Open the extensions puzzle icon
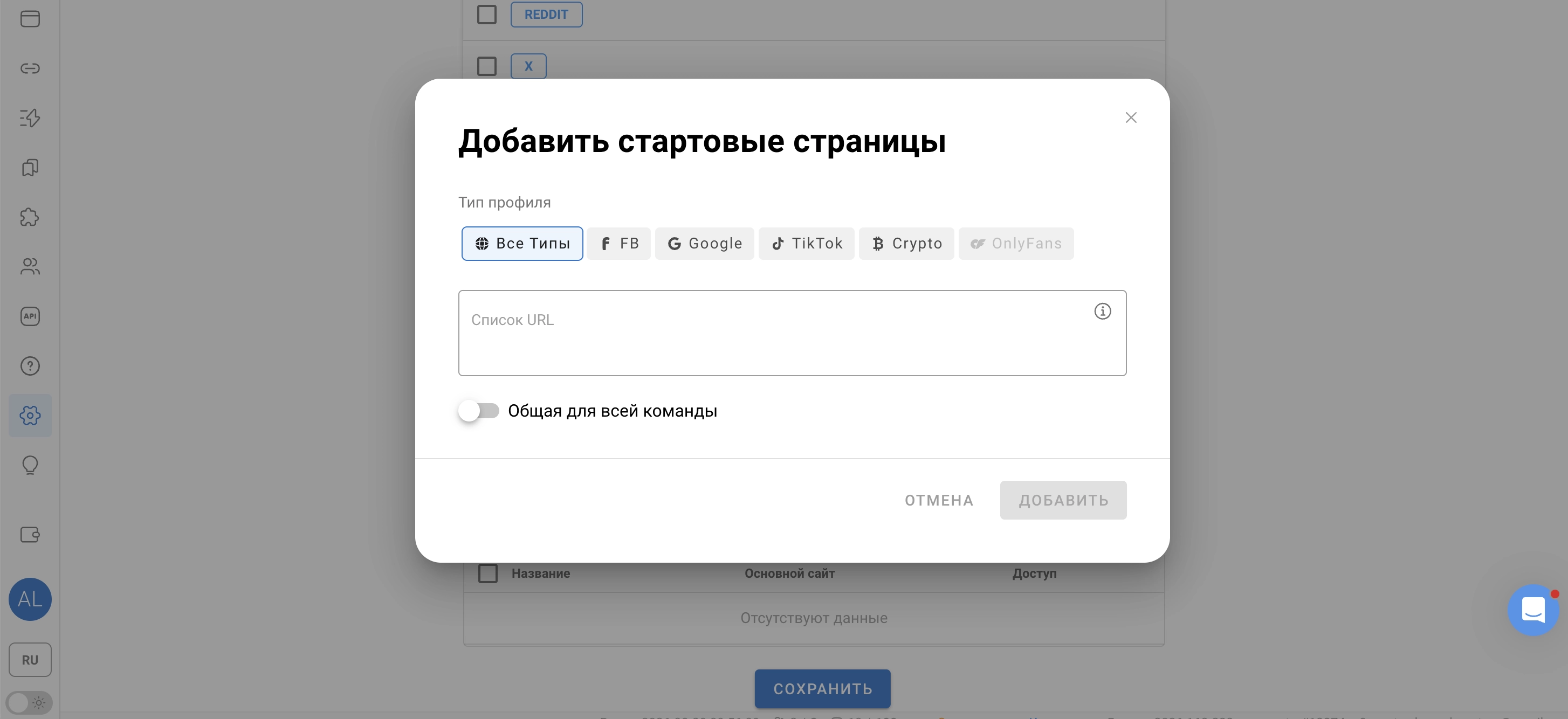The width and height of the screenshot is (1568, 719). (x=30, y=217)
